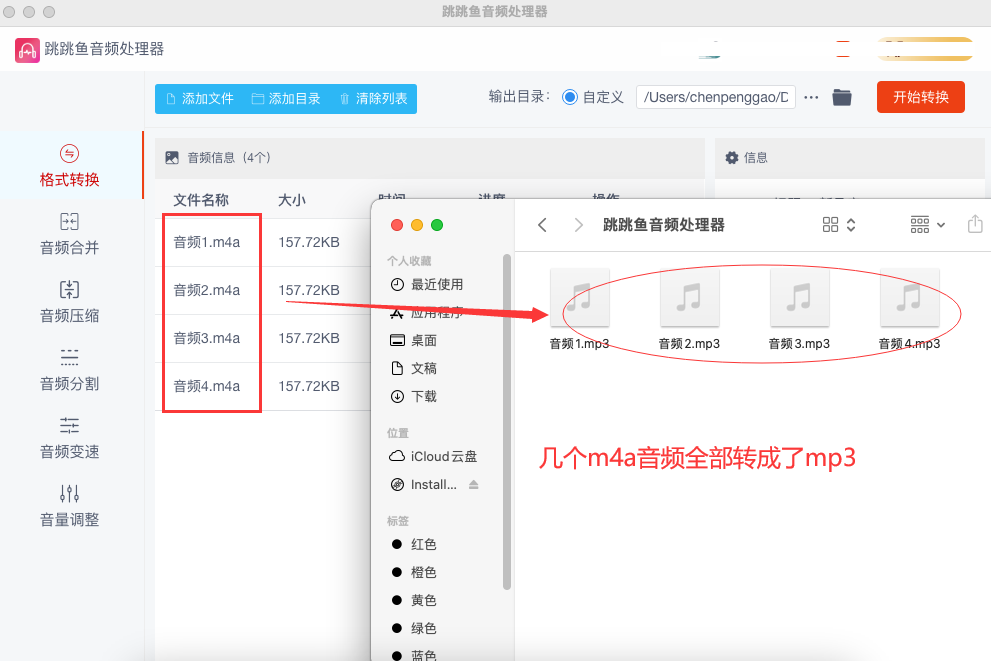This screenshot has height=661, width=991.
Task: Expand the Finder icon view switcher
Action: (x=838, y=225)
